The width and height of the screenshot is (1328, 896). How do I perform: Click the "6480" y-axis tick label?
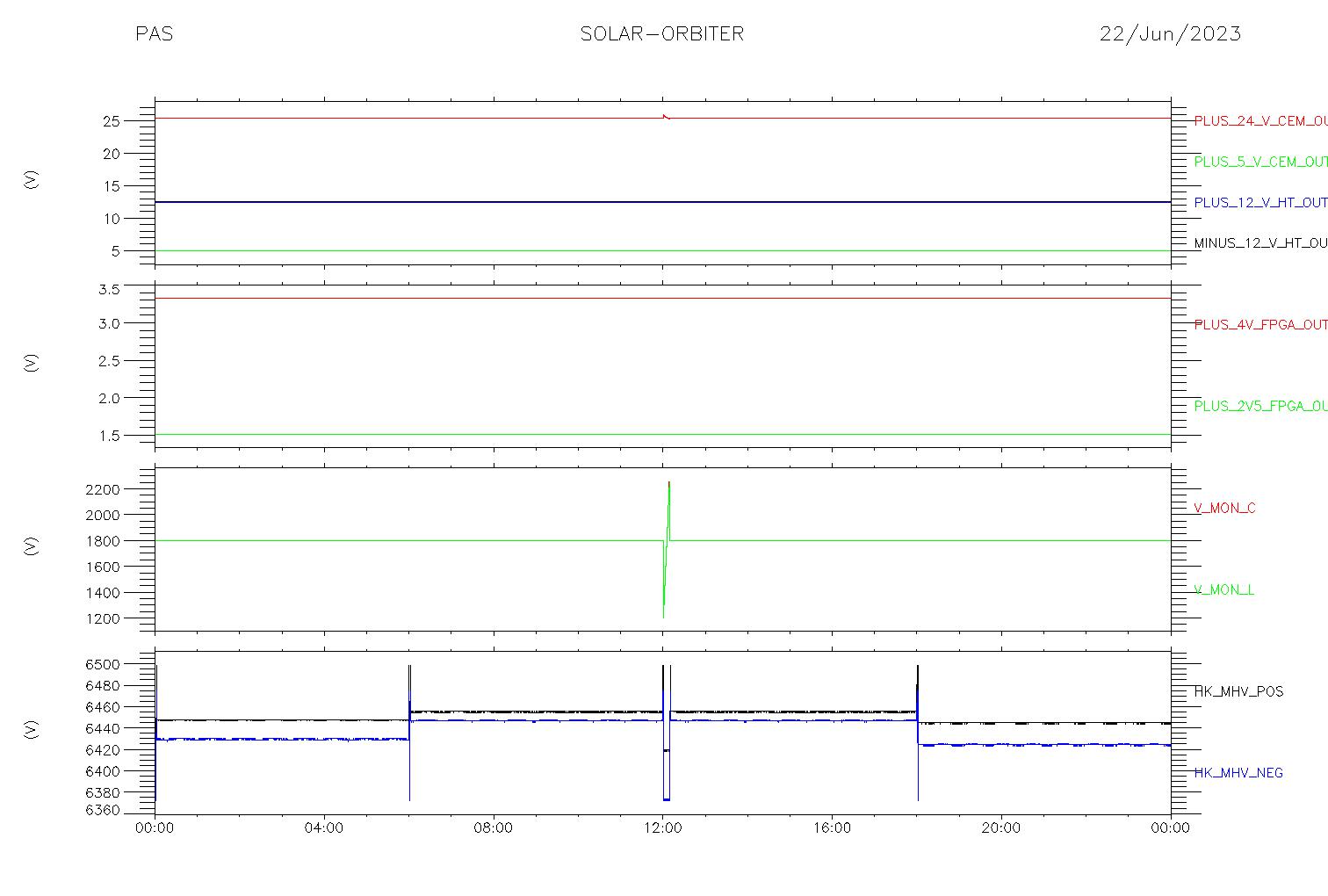point(103,686)
